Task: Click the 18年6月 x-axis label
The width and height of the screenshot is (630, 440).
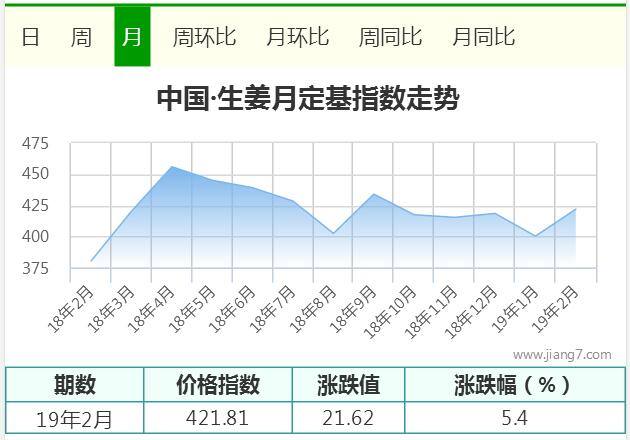Action: 232,309
